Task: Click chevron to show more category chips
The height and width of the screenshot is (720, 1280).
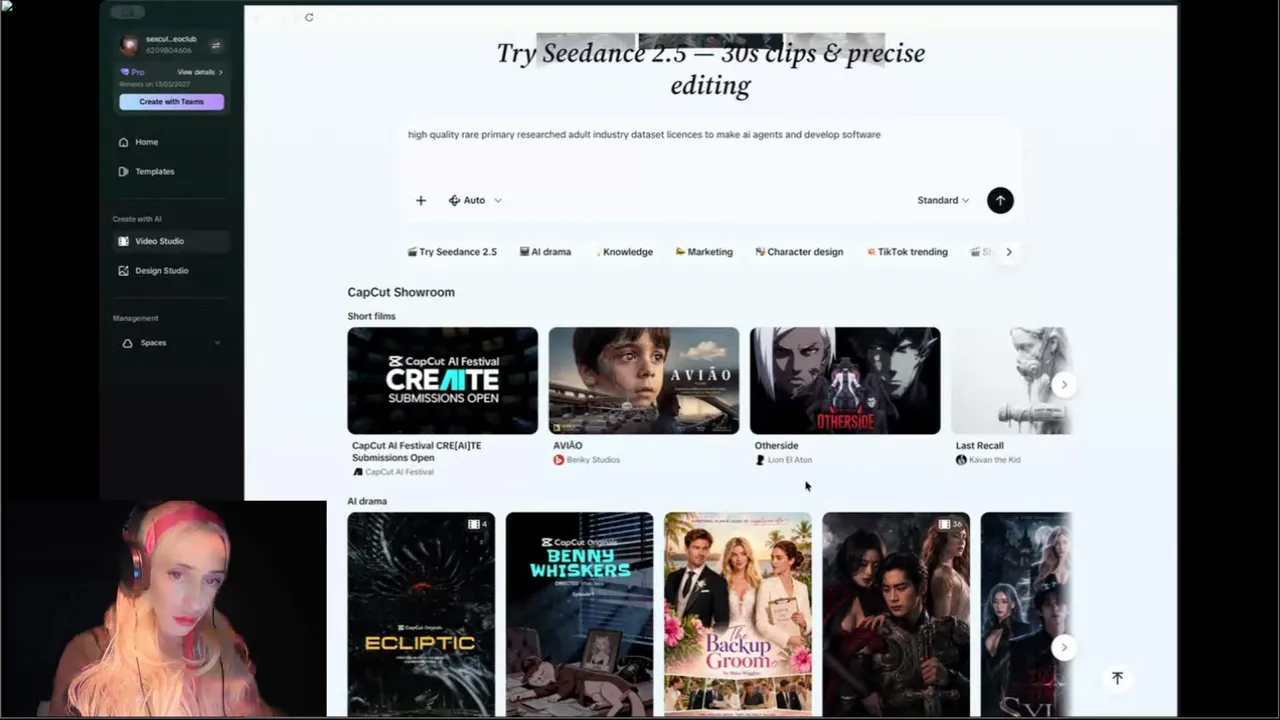Action: [x=1009, y=252]
